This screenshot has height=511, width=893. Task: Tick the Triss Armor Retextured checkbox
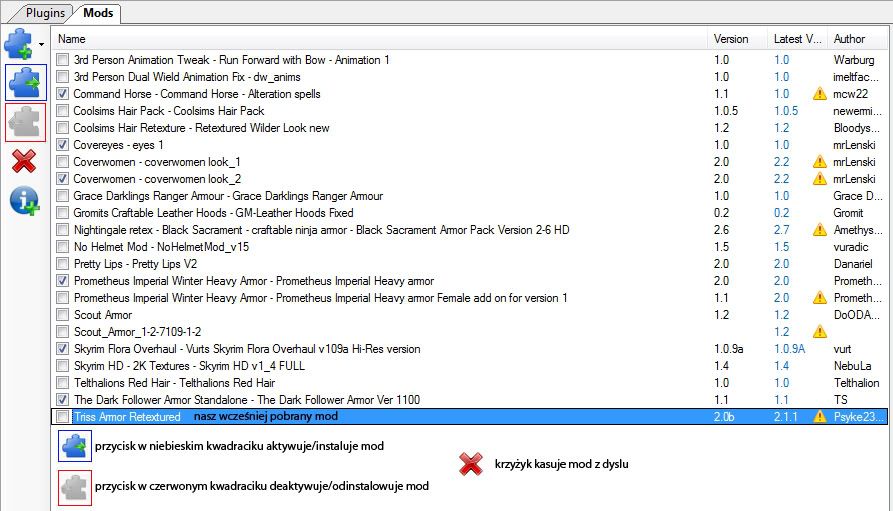coord(63,416)
